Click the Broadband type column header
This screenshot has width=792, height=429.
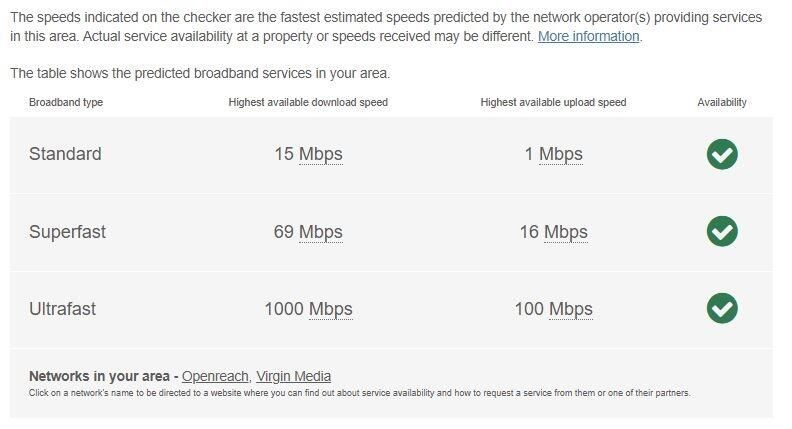pyautogui.click(x=66, y=102)
